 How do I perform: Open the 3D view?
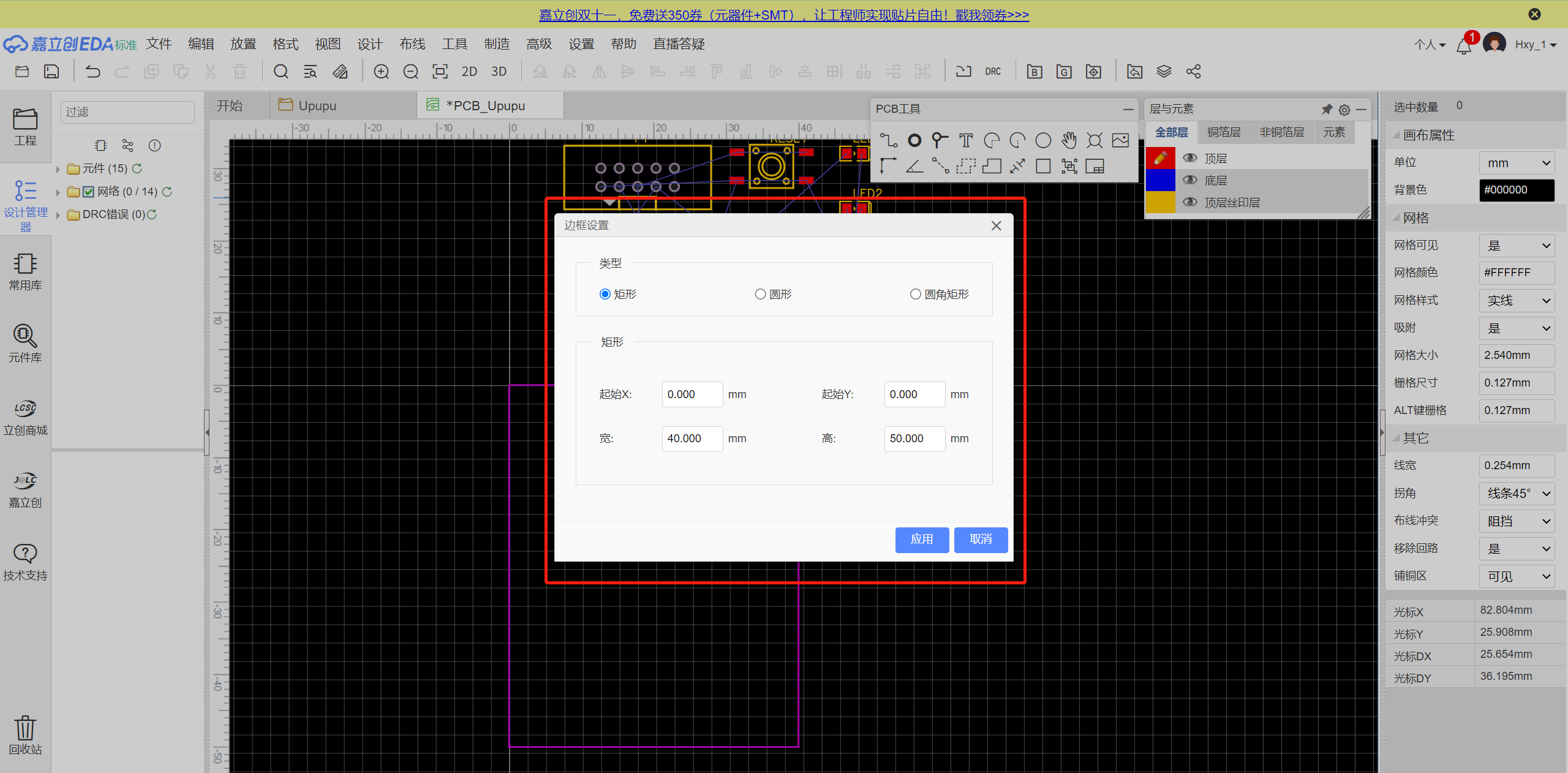tap(499, 72)
